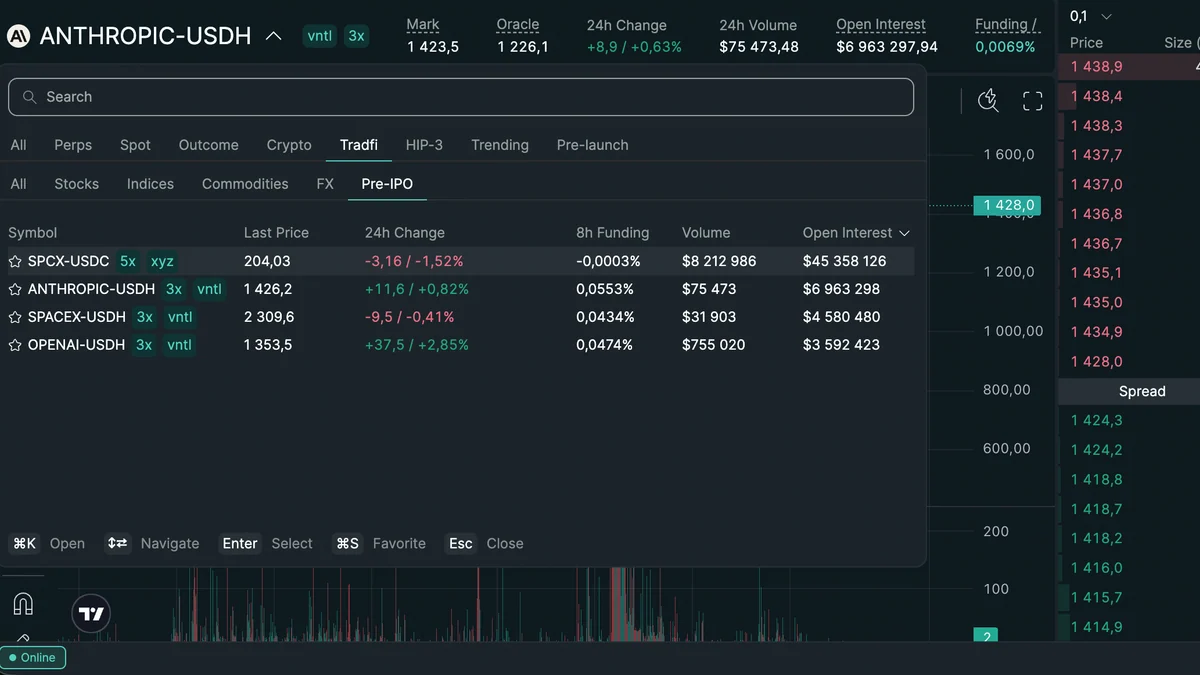Toggle the ANTHROPIC-USDH row favorite star
The image size is (1200, 675).
(15, 289)
